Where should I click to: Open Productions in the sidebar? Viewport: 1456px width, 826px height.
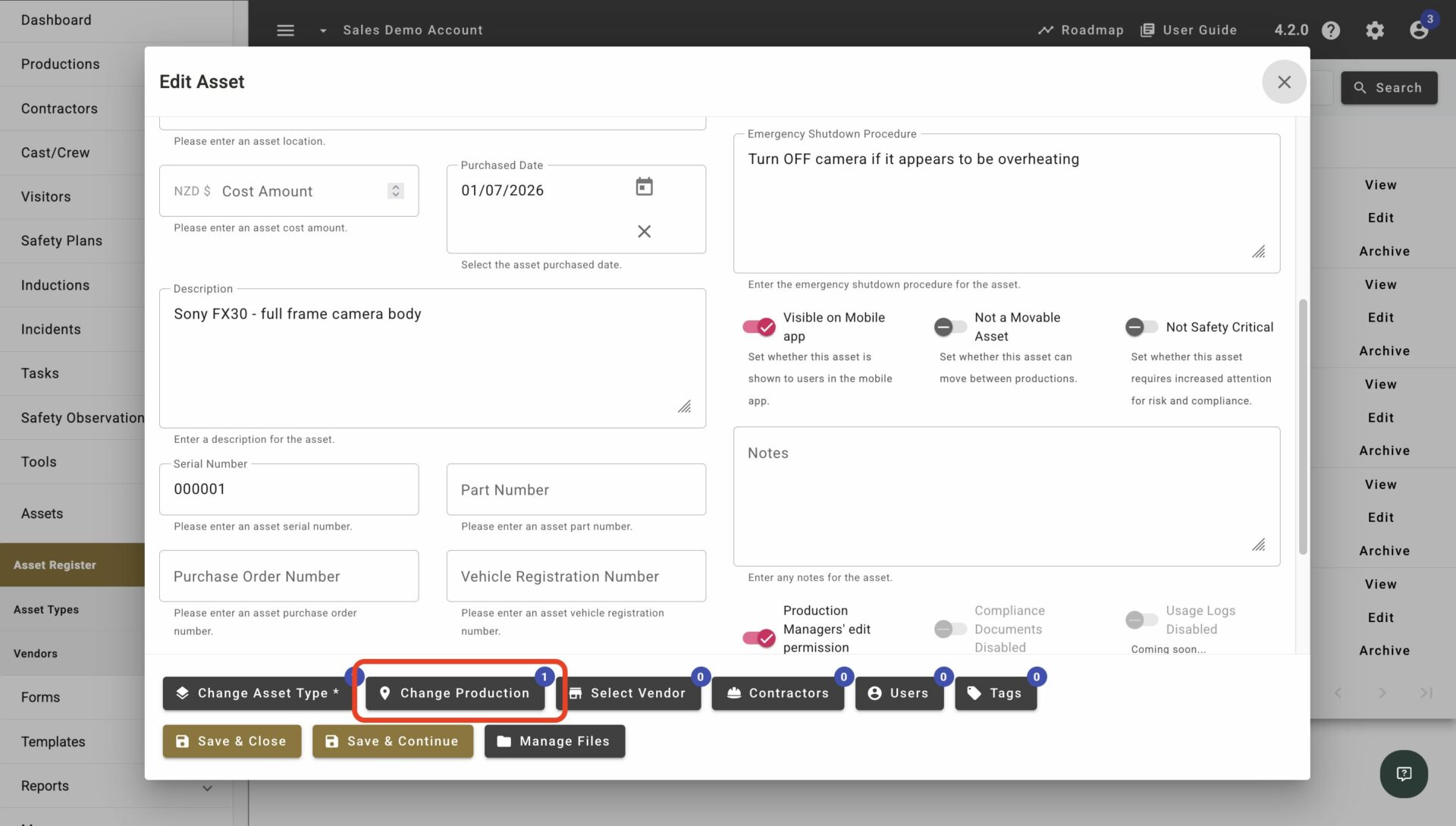point(61,64)
